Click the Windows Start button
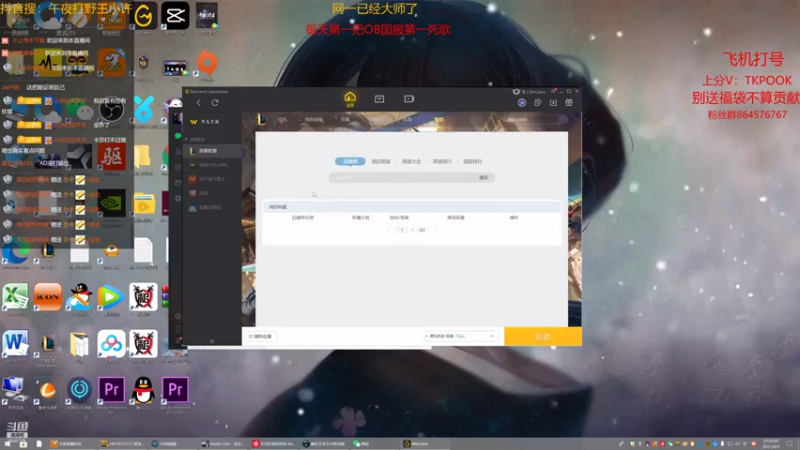The height and width of the screenshot is (450, 800). (x=7, y=444)
